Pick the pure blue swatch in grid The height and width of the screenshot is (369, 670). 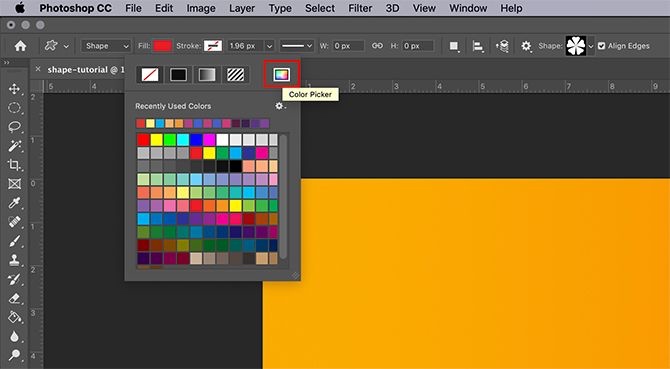coord(196,140)
